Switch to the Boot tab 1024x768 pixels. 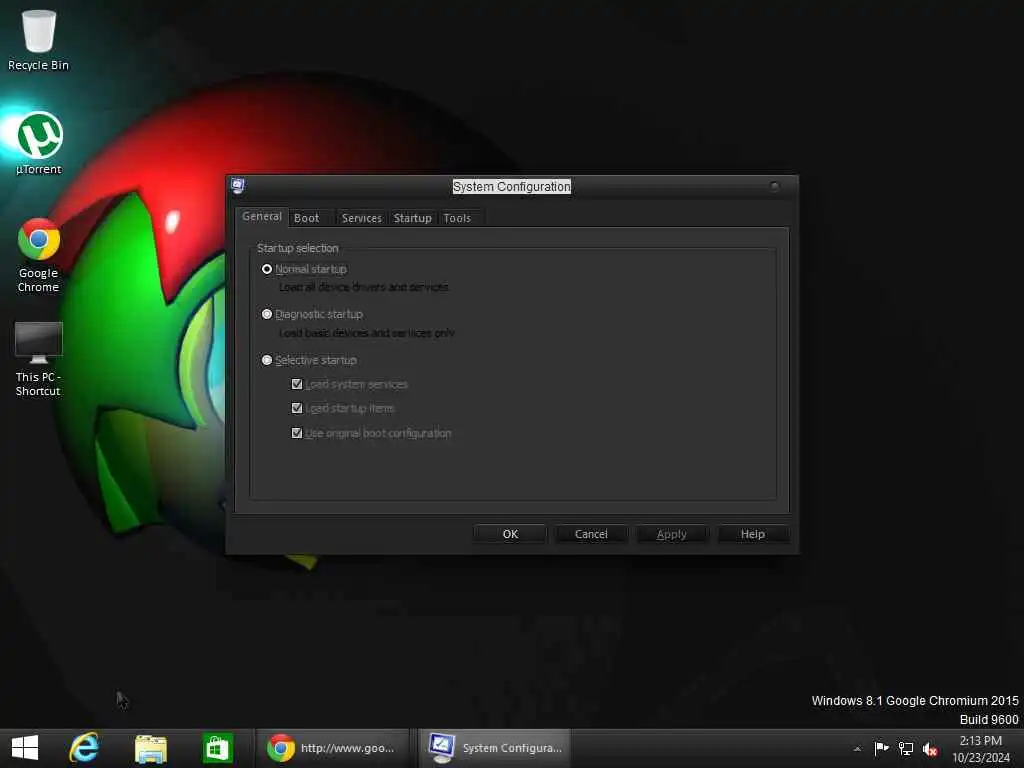click(x=306, y=218)
